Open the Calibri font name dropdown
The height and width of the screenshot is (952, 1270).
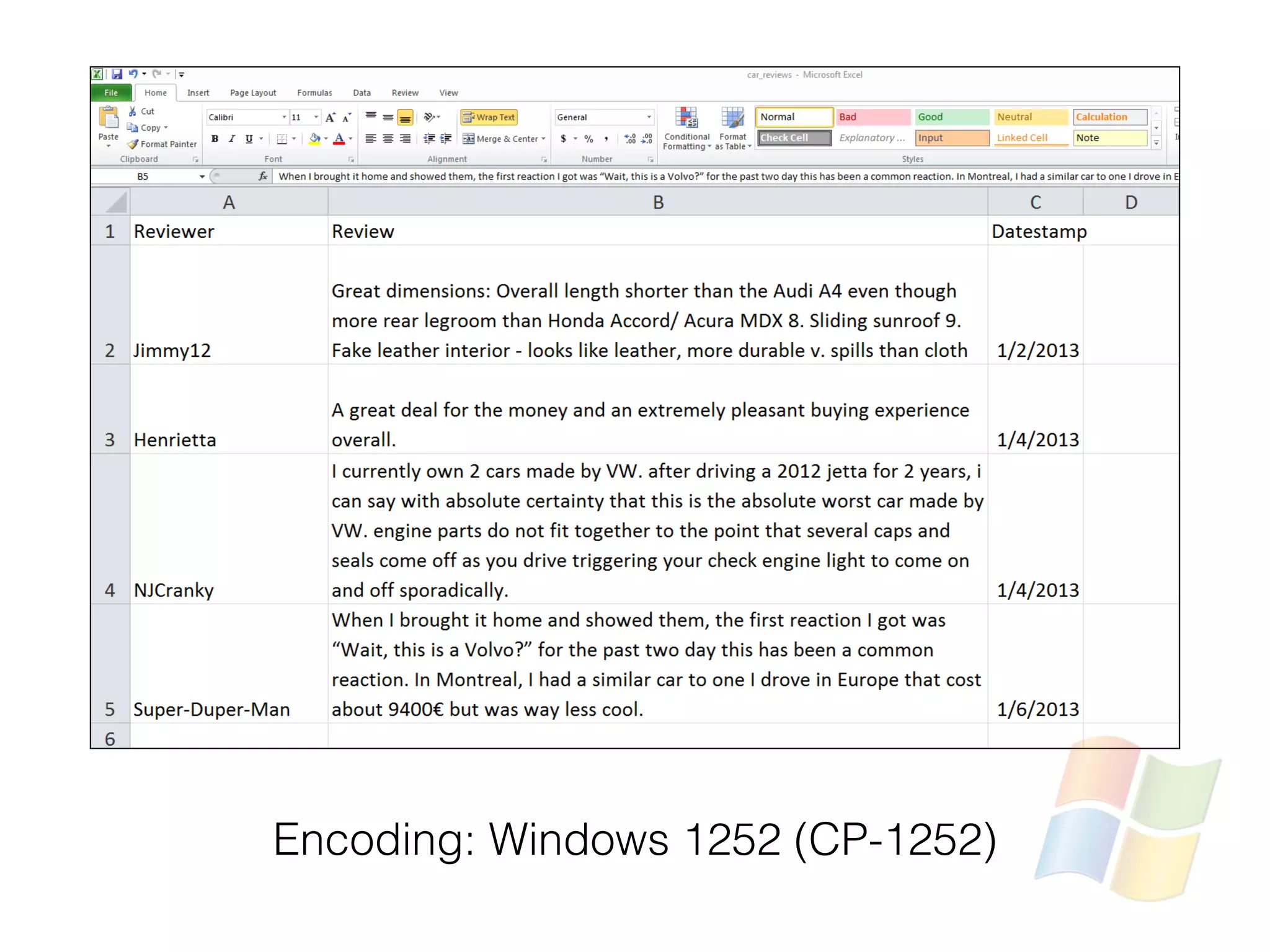(284, 117)
